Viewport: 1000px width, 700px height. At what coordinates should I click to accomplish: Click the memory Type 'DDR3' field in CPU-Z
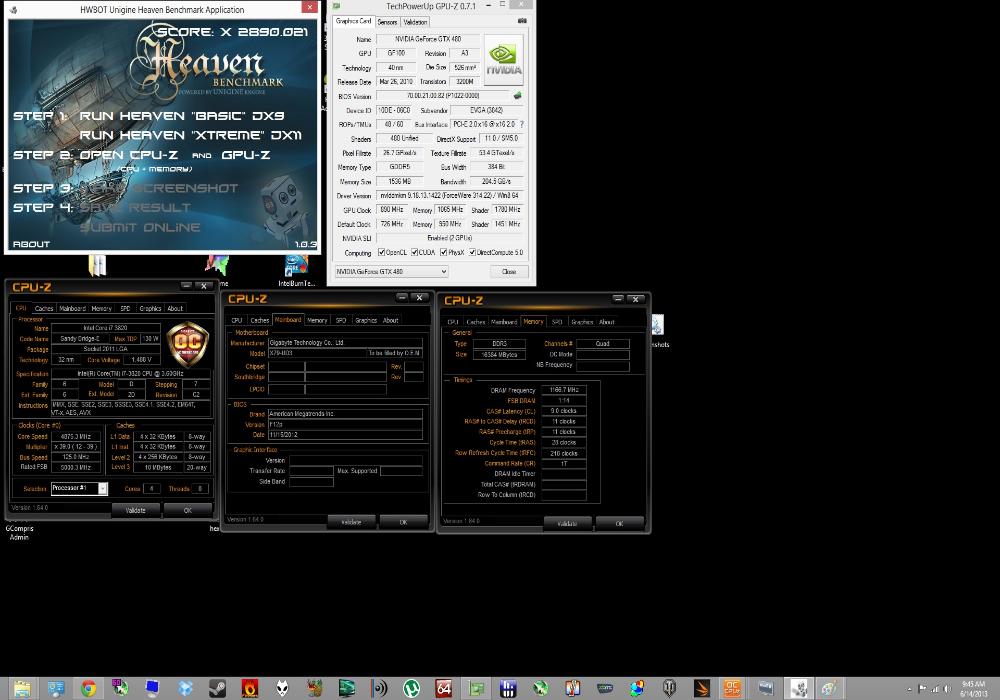(x=499, y=344)
